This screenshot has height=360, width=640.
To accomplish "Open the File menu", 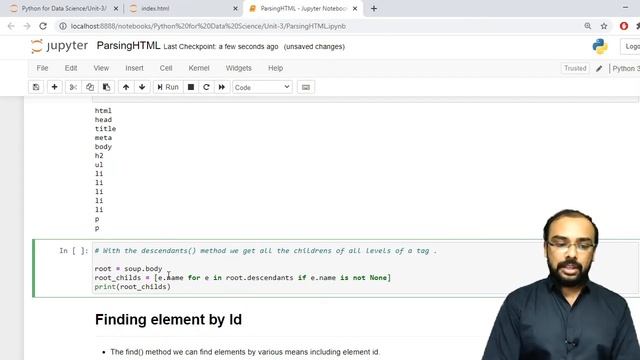I will (42, 68).
